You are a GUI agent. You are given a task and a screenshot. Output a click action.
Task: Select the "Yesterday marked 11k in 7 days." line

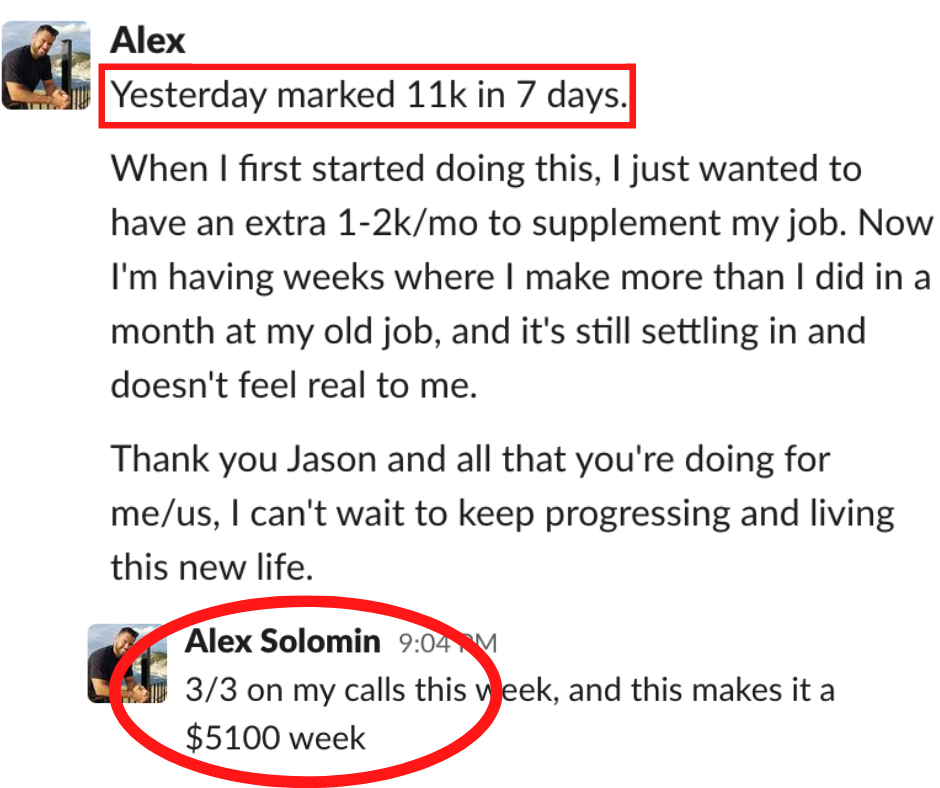coord(369,95)
